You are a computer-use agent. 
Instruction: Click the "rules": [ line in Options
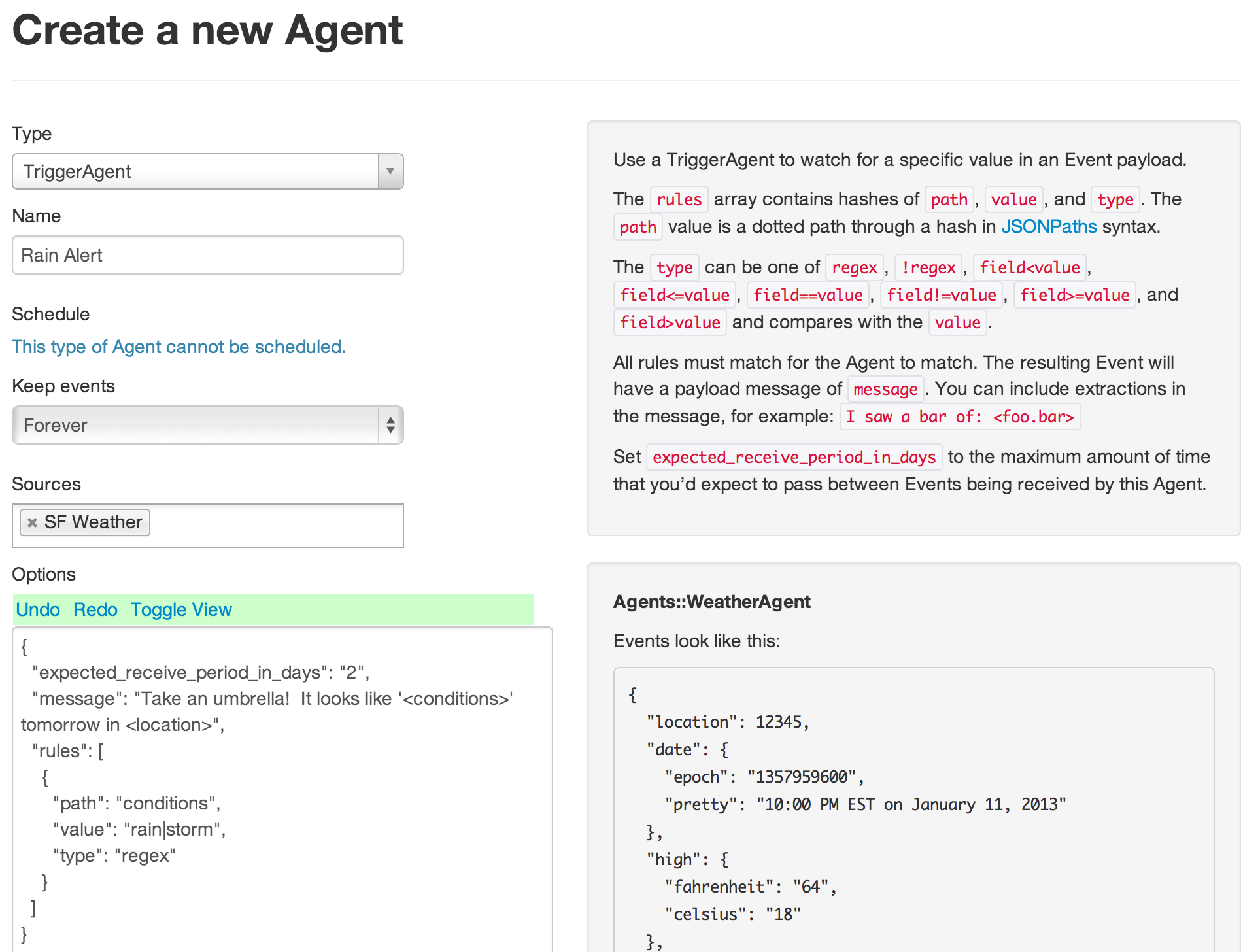tap(67, 751)
